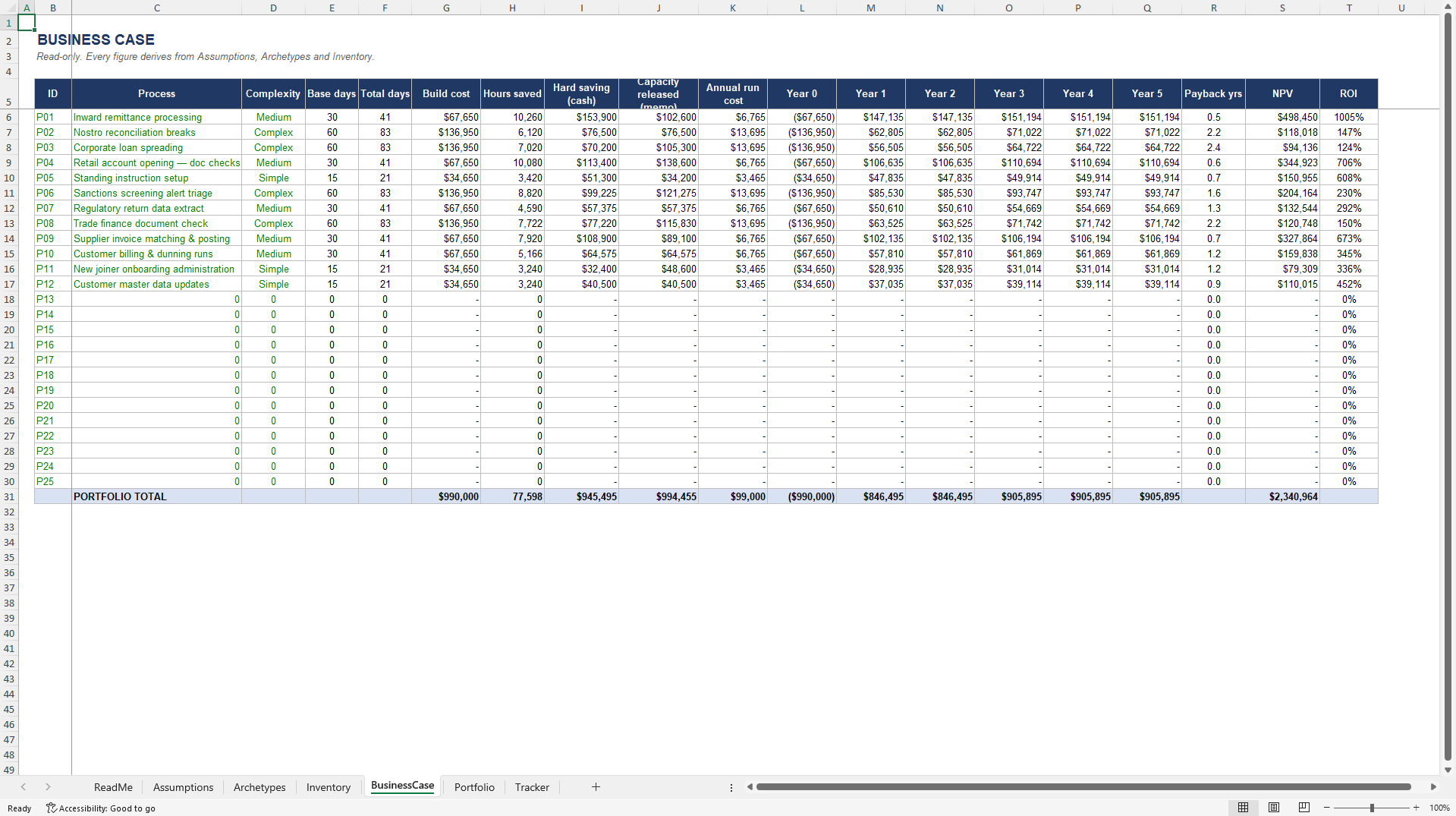Click the ROI header cell
This screenshot has width=1456, height=816.
[x=1348, y=93]
